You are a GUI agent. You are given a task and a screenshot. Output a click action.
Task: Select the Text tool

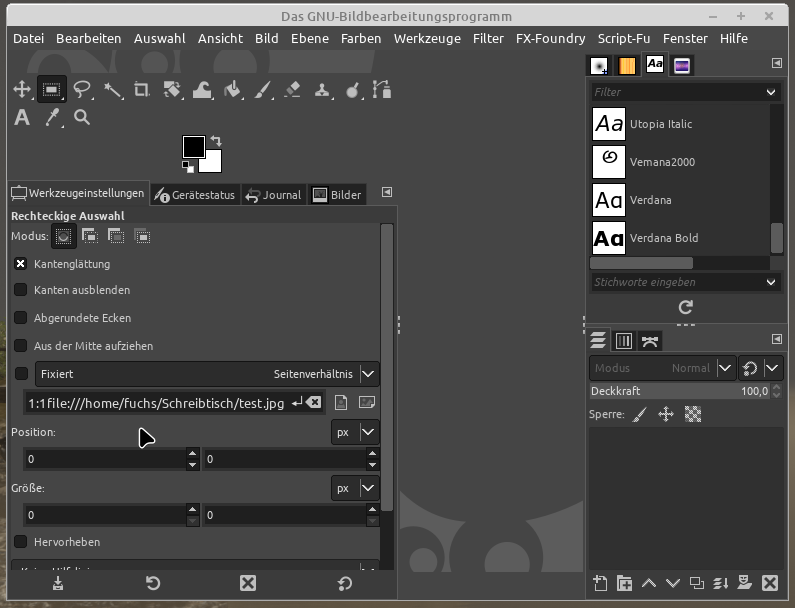pyautogui.click(x=22, y=118)
